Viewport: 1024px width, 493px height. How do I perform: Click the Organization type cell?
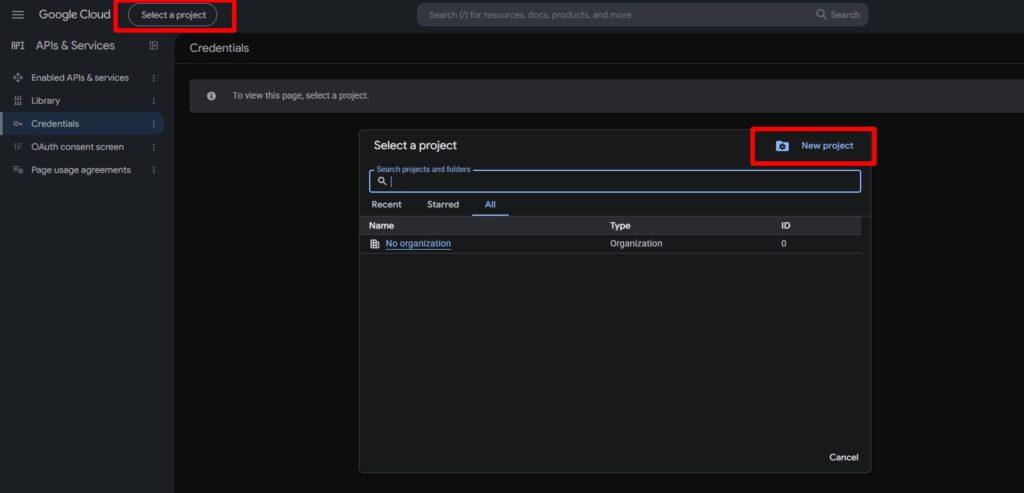636,244
